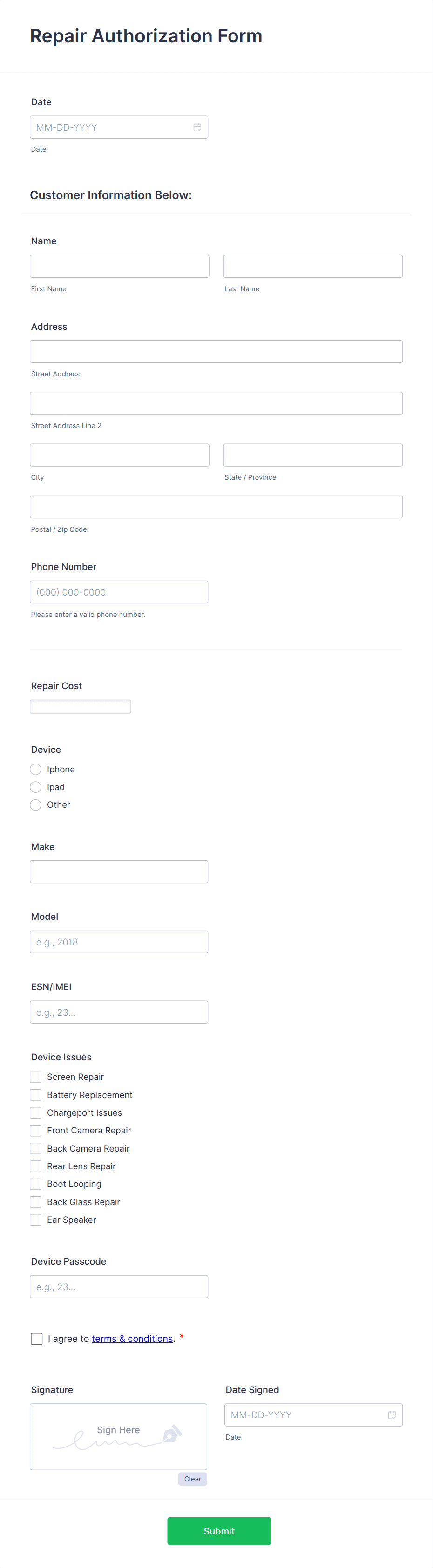
Task: Click the signature pen icon in Sign Here area
Action: tap(172, 1434)
